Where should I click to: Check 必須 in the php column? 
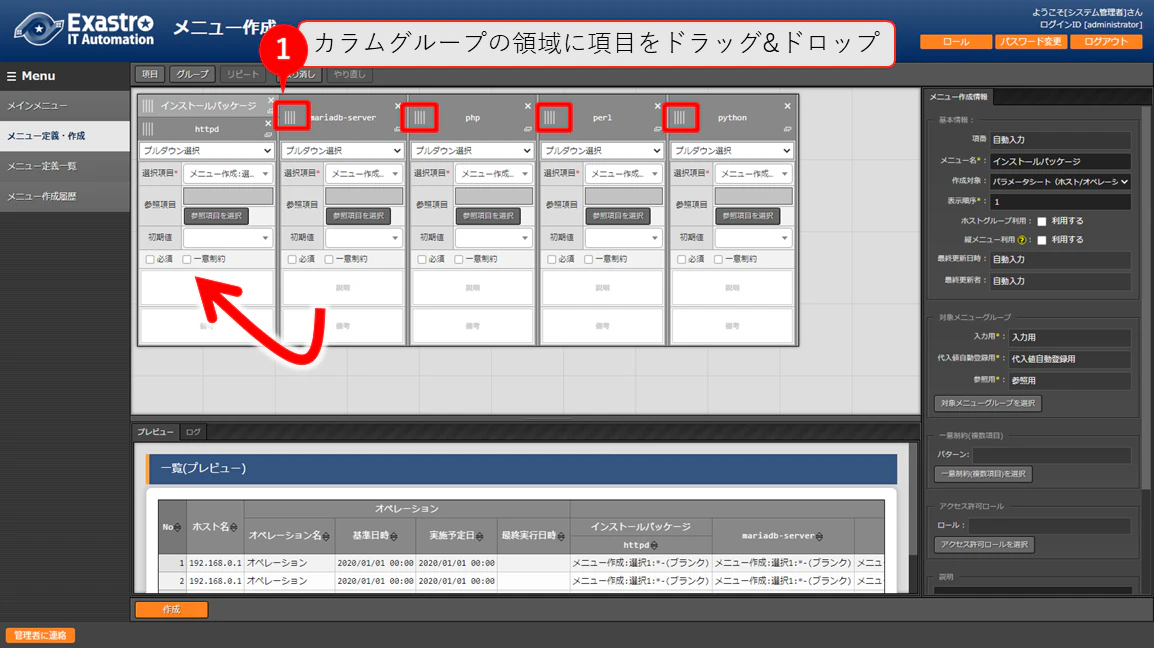click(422, 259)
